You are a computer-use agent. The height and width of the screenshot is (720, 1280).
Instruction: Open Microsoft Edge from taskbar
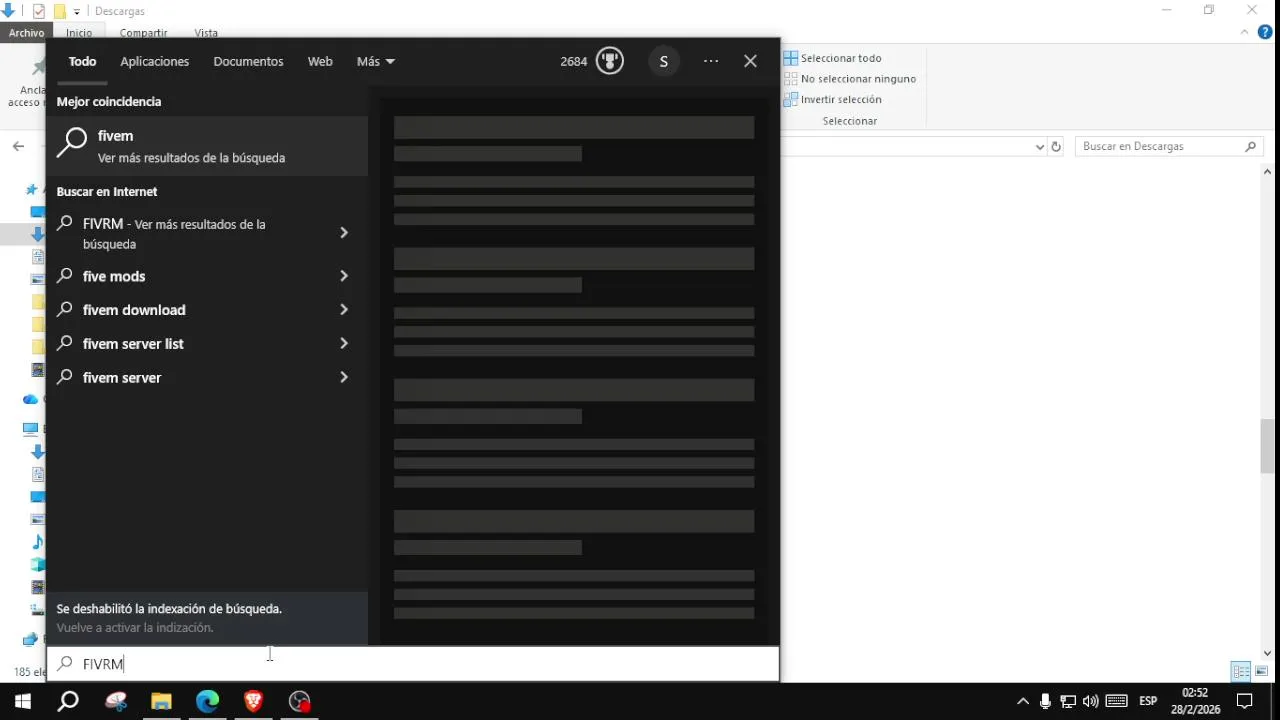[207, 701]
